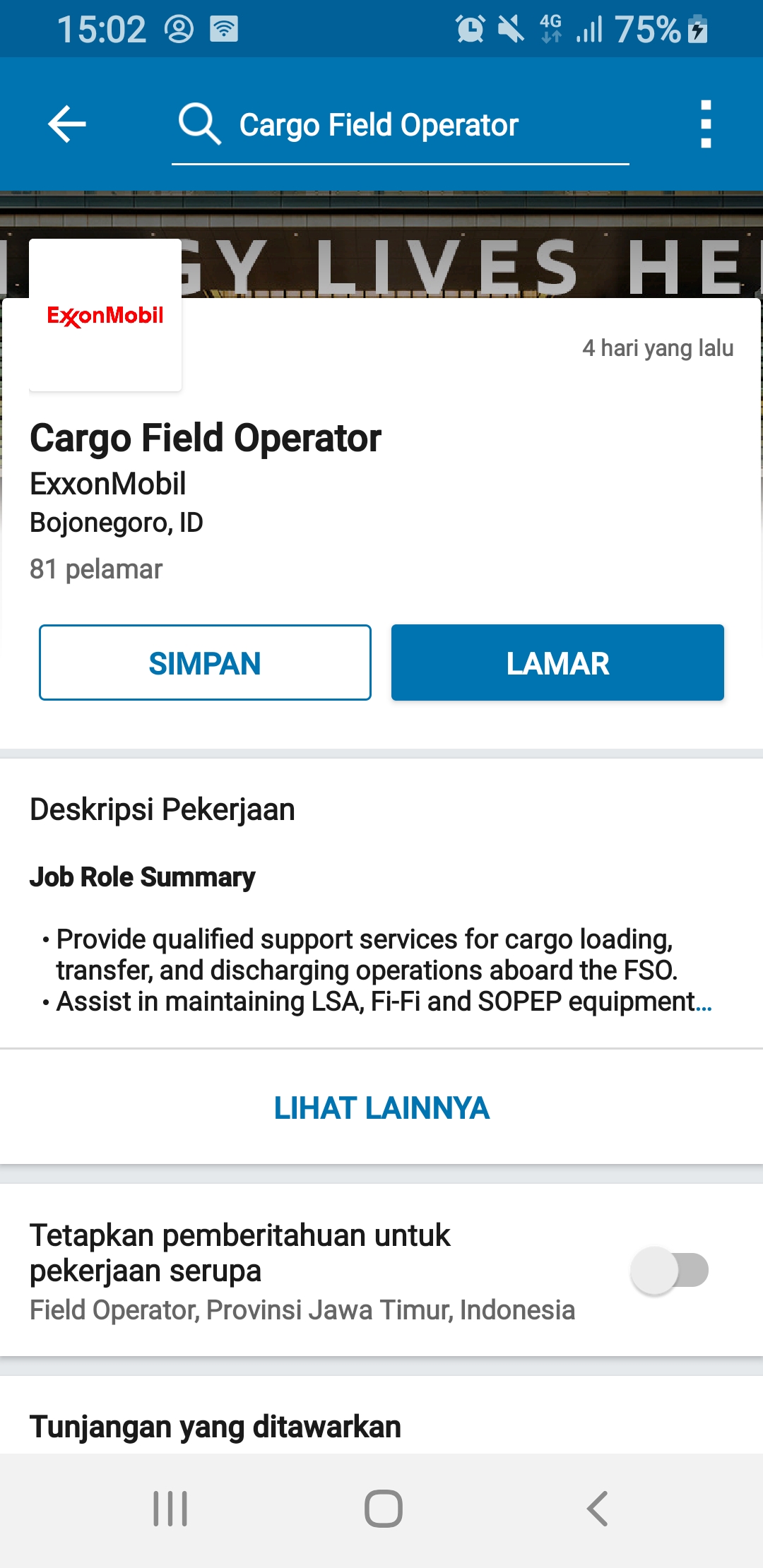Apply using the Lamar button
This screenshot has width=763, height=1568.
(x=557, y=663)
